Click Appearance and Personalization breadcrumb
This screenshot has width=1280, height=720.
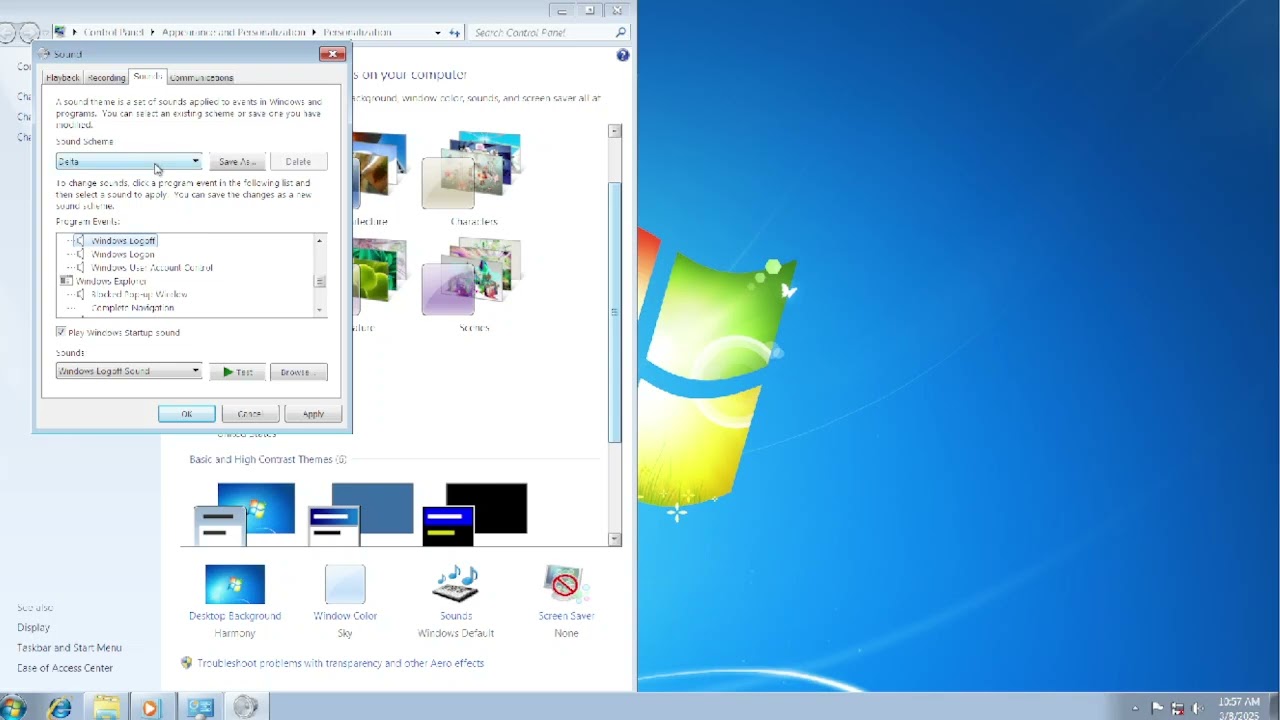point(234,32)
